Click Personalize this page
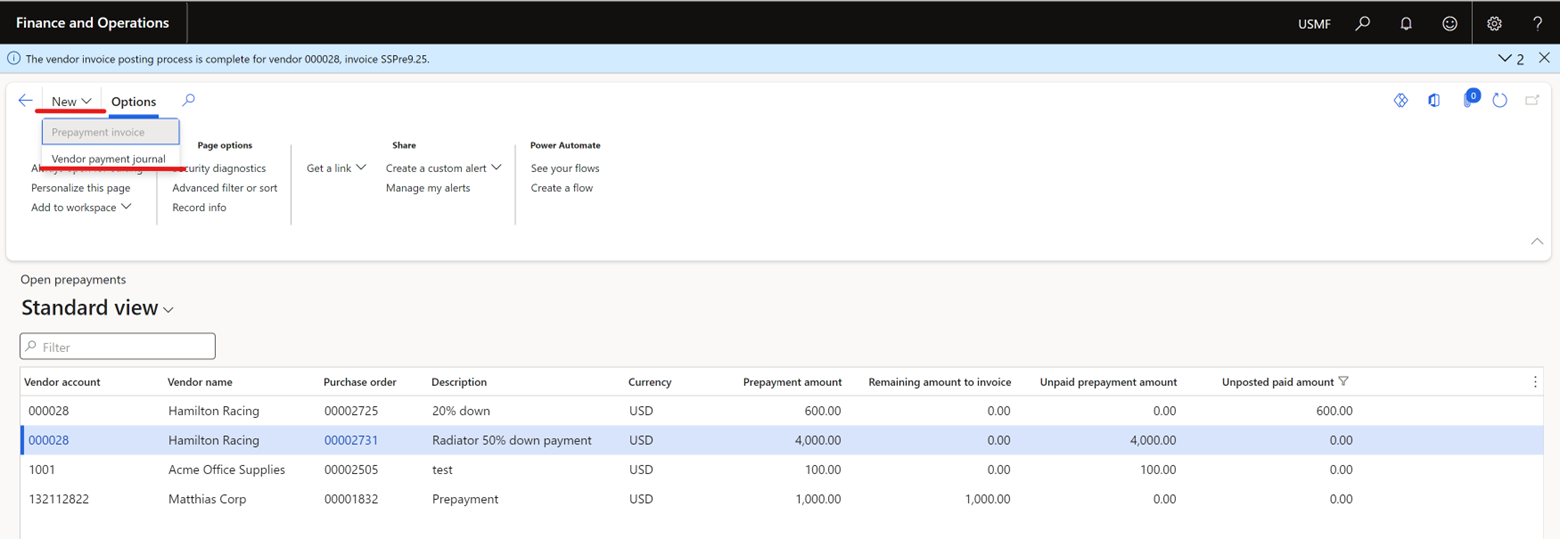 point(80,188)
